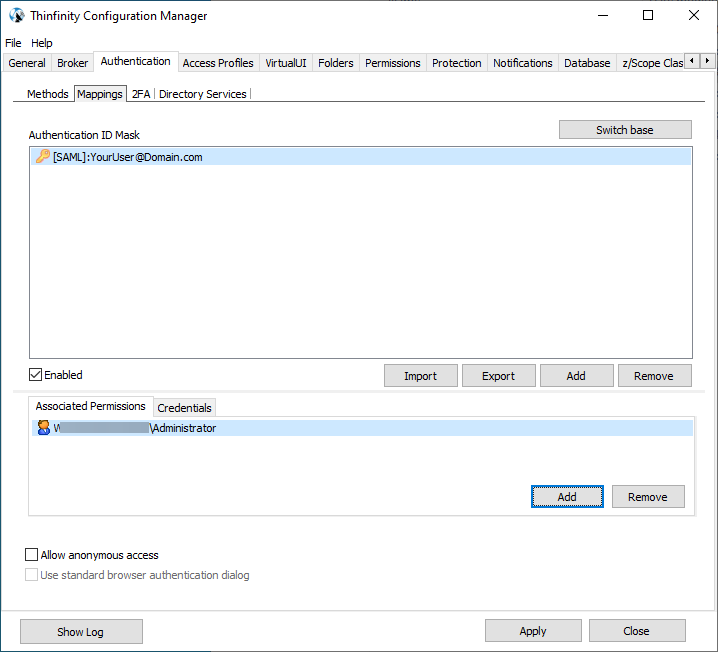Open the z/Scope Classic tab
This screenshot has height=652, width=718.
tap(652, 63)
